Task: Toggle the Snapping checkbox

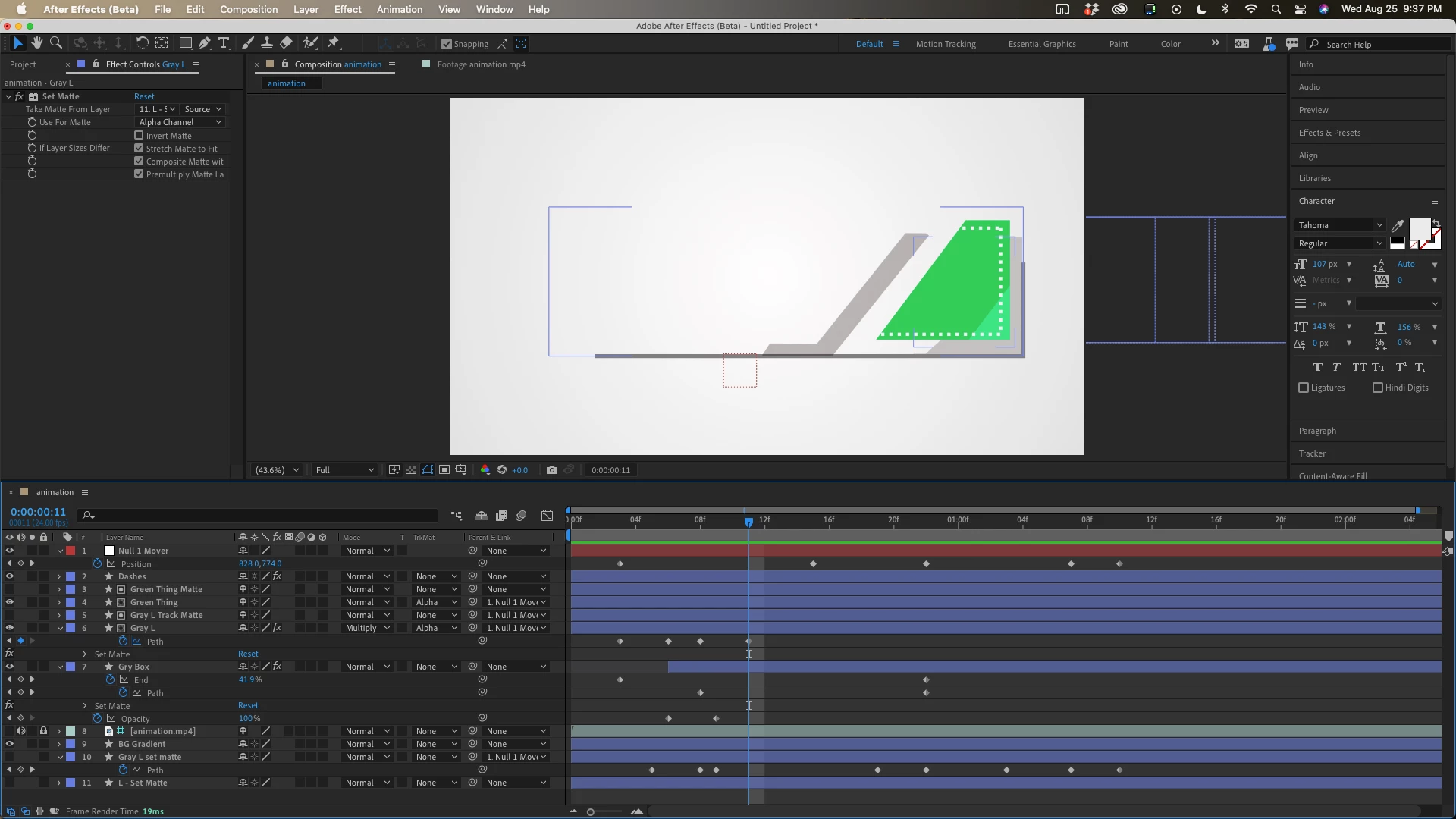Action: [x=447, y=44]
